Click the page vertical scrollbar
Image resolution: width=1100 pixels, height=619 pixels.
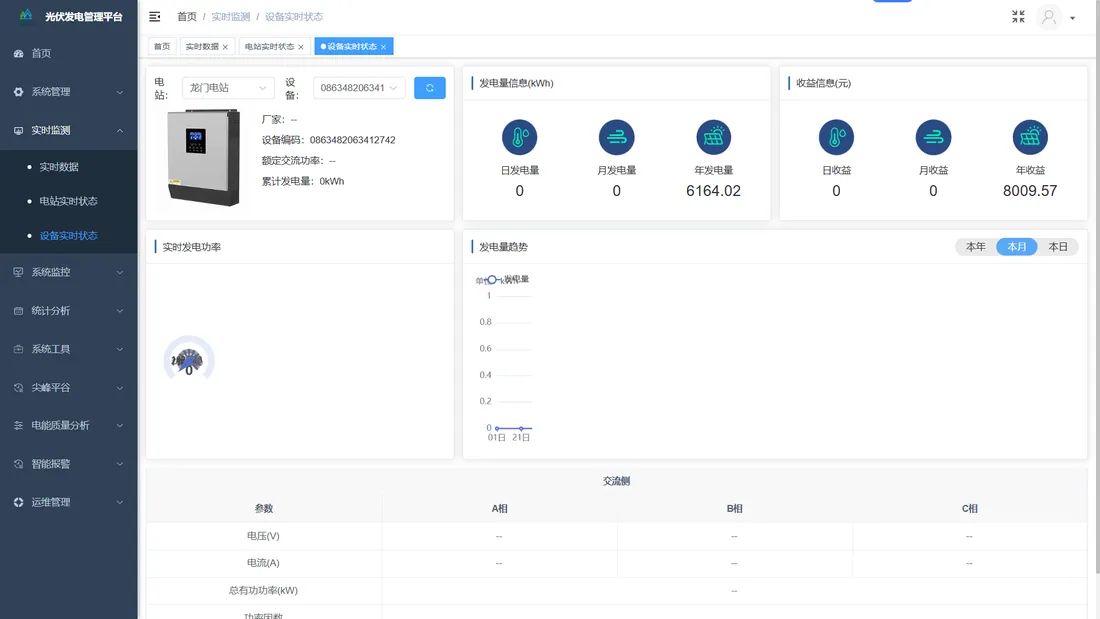pyautogui.click(x=1096, y=288)
